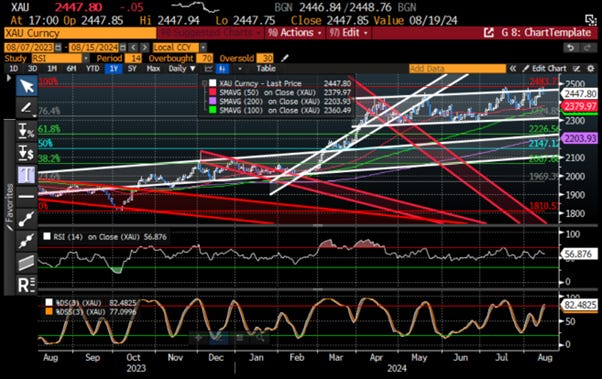Click the 2447.80 last price axis label
The image size is (602, 379).
pos(580,94)
